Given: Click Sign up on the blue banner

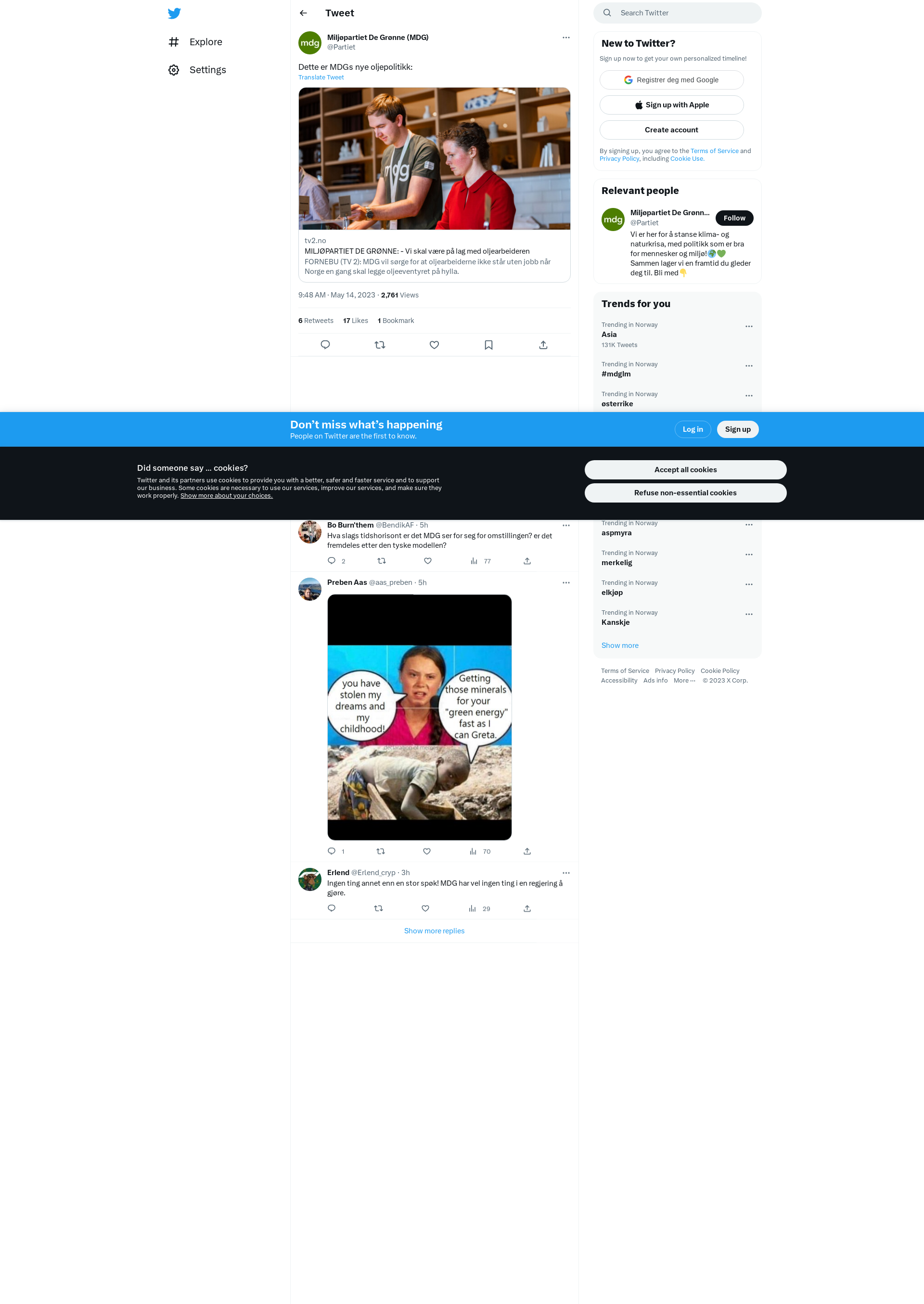Looking at the screenshot, I should click(737, 429).
